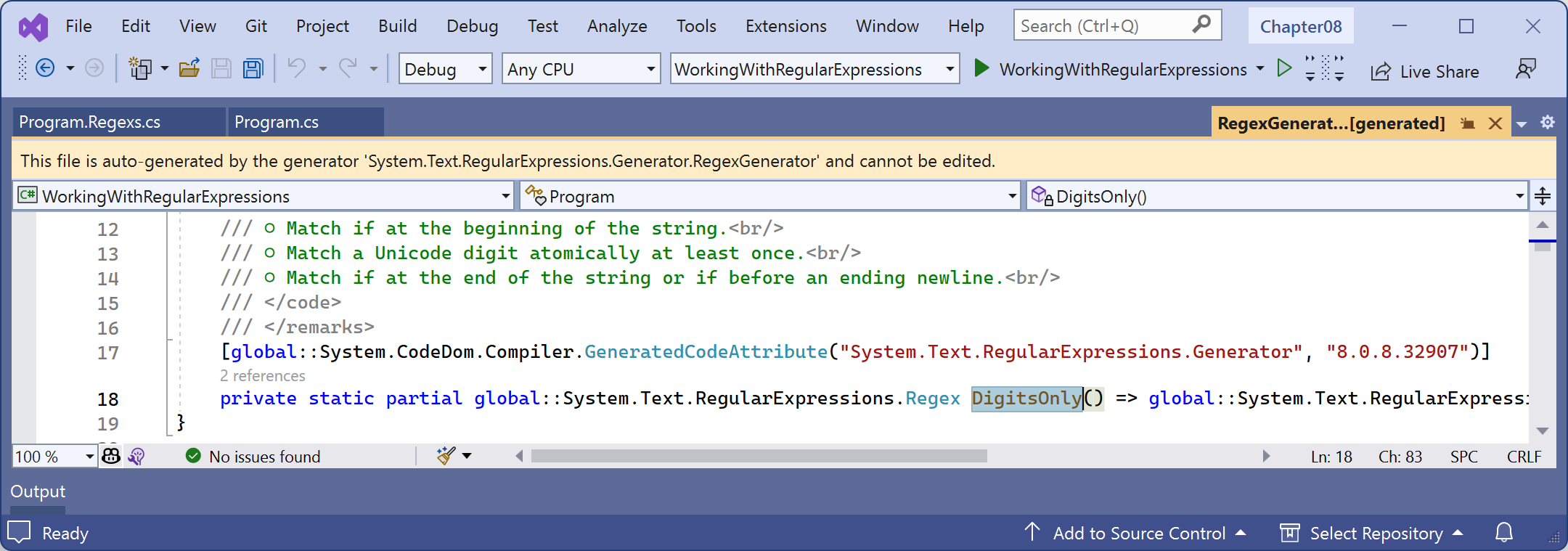Start debugging with the green play icon
This screenshot has width=1568, height=551.
coord(981,68)
